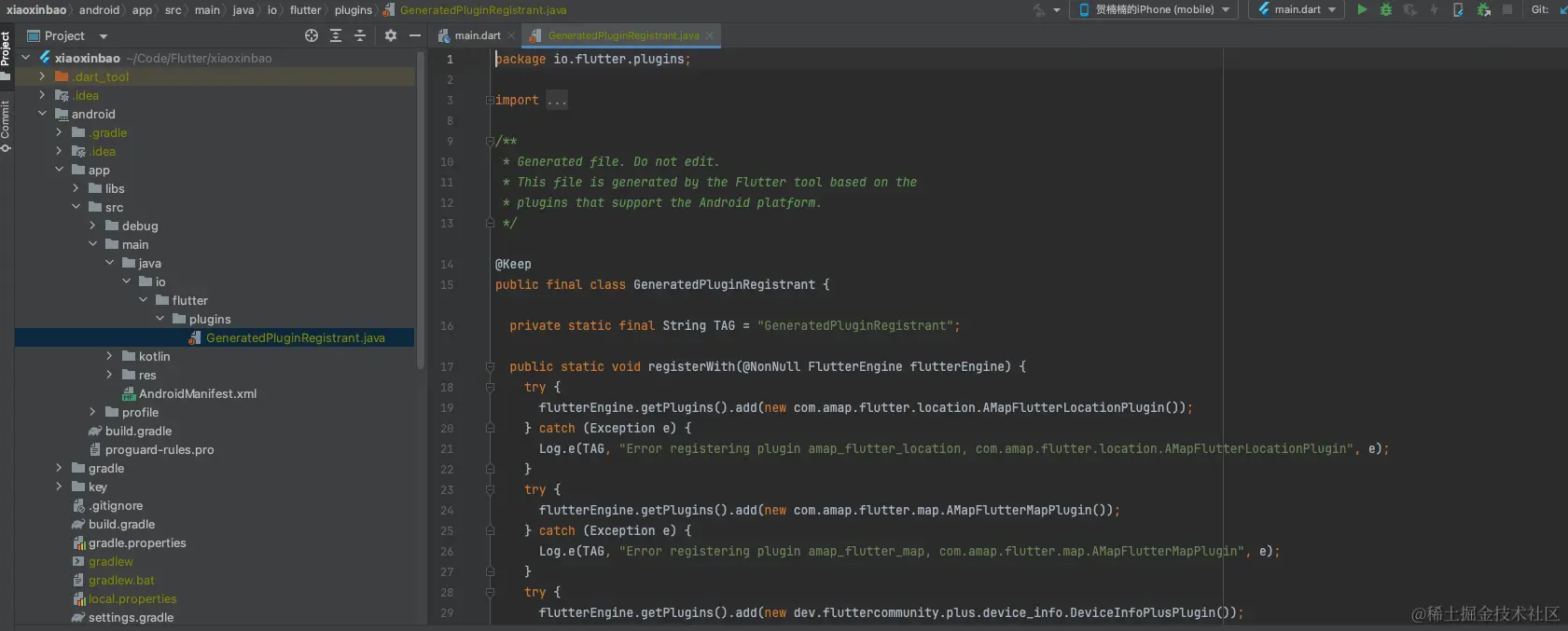Collapse all items in Project panel

coord(360,35)
